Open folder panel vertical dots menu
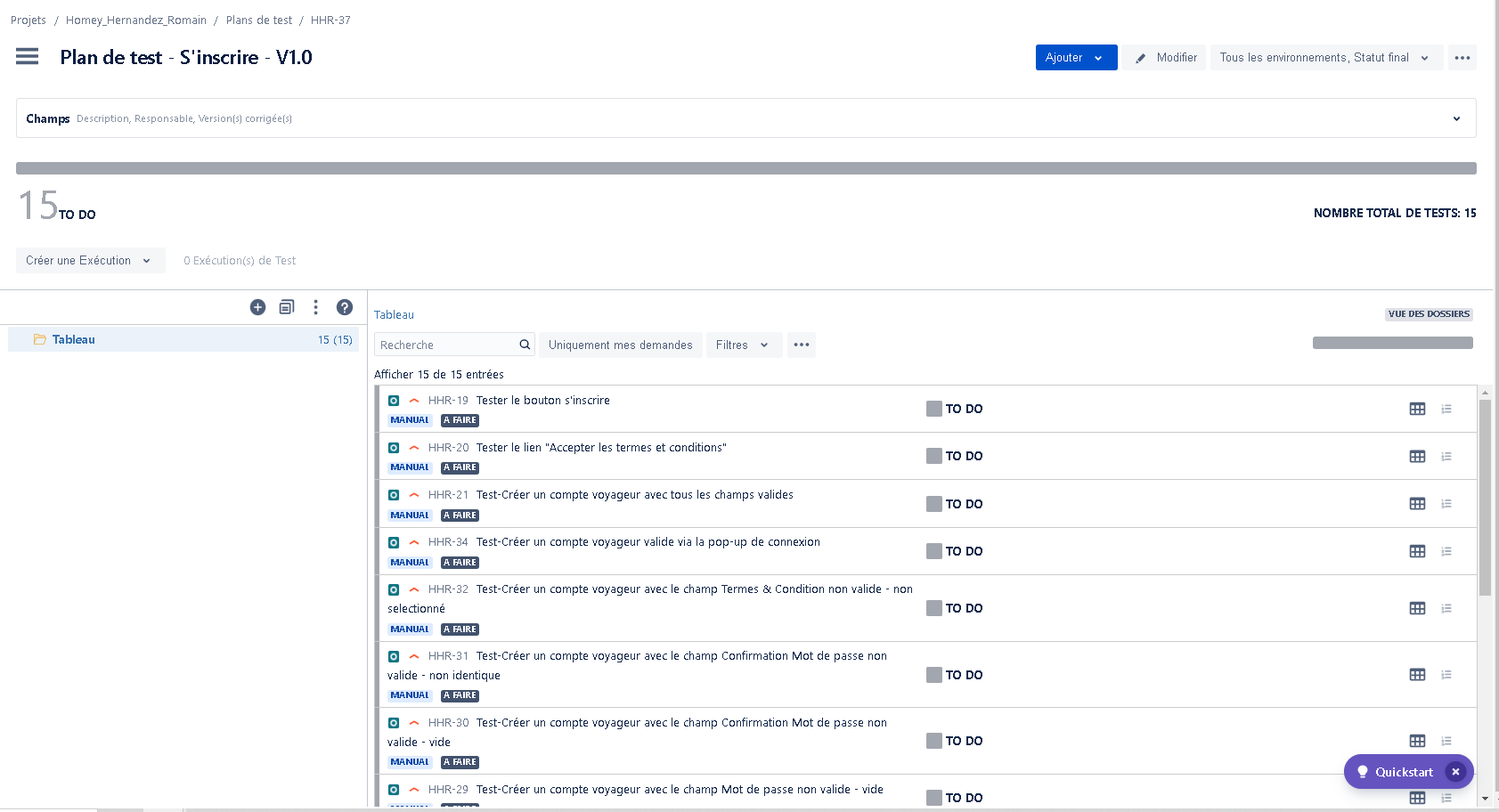The image size is (1499, 812). point(315,307)
